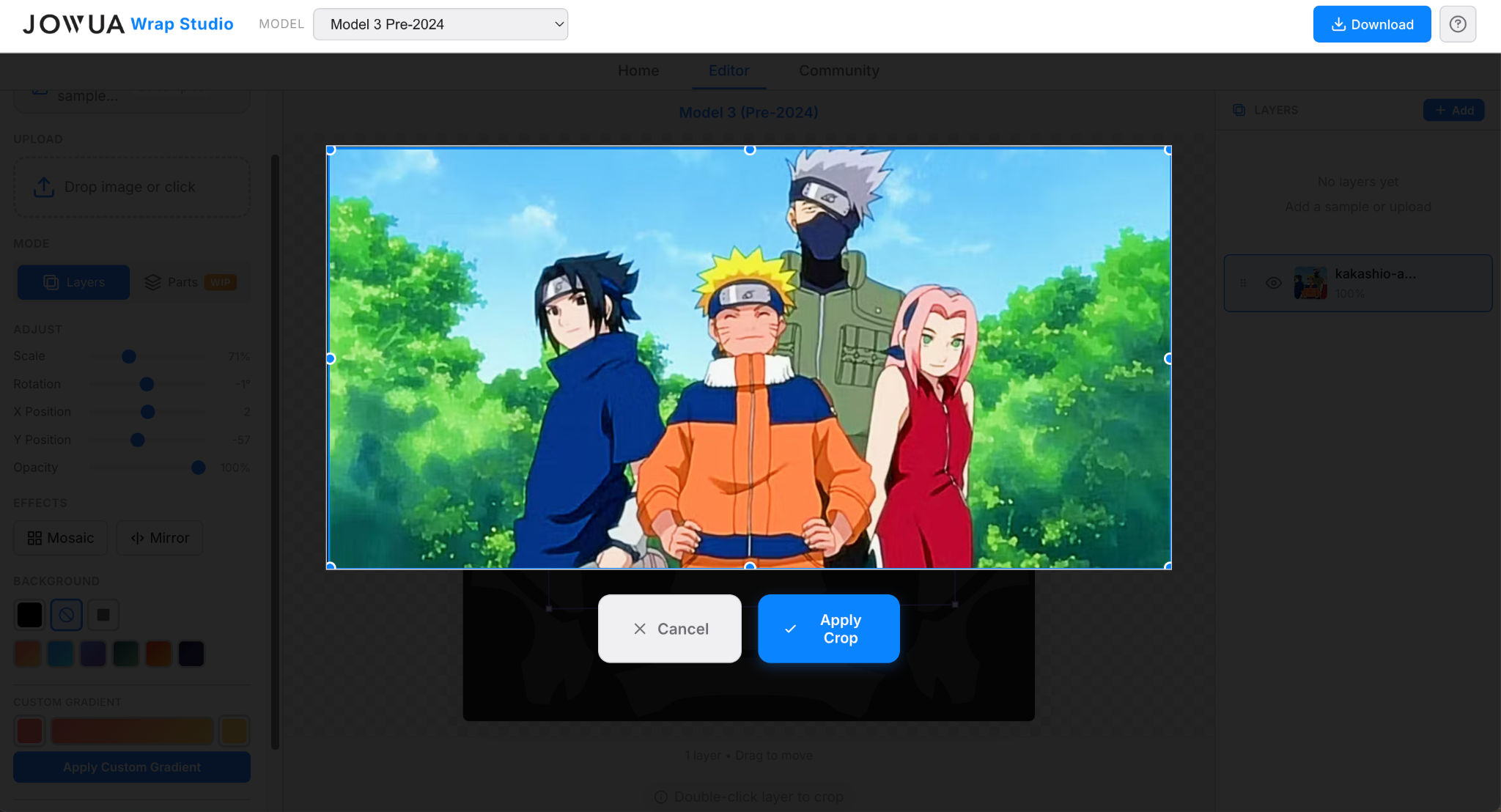The height and width of the screenshot is (812, 1501).
Task: Click bottom-right crop corner handle
Action: 1168,565
